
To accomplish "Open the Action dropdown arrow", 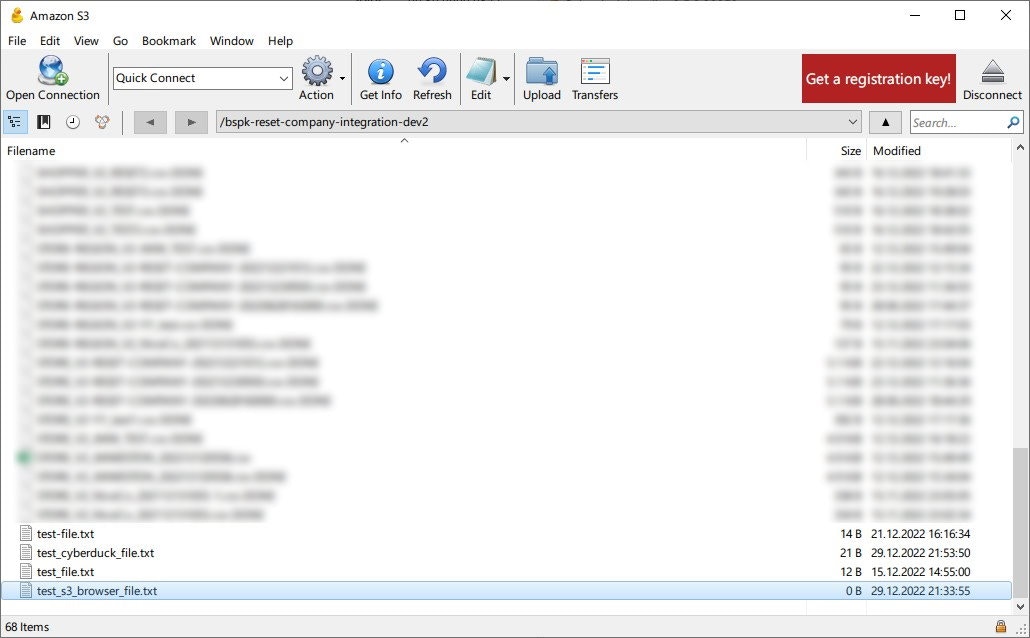I will pyautogui.click(x=342, y=78).
